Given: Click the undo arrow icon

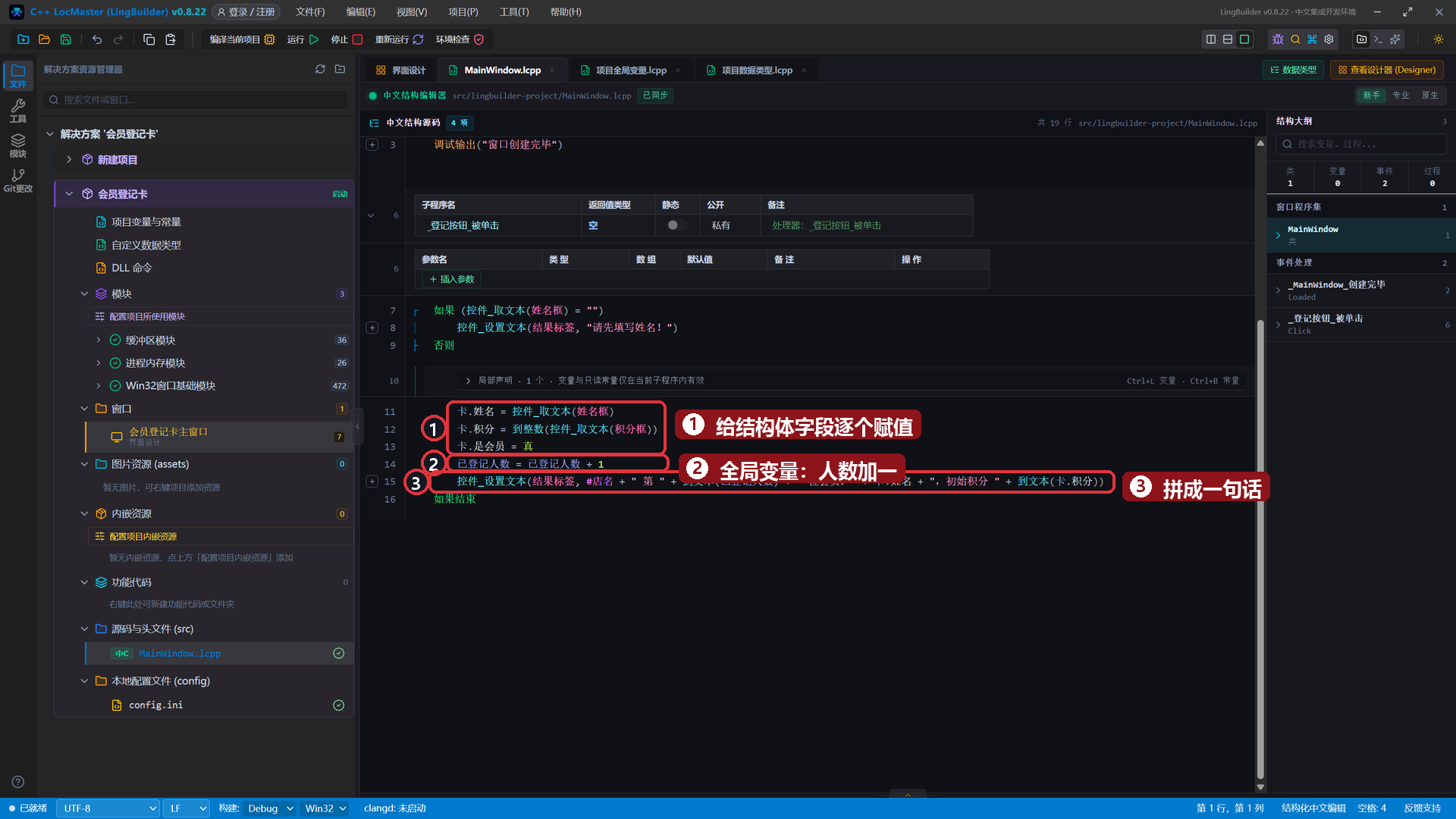Looking at the screenshot, I should click(x=97, y=39).
